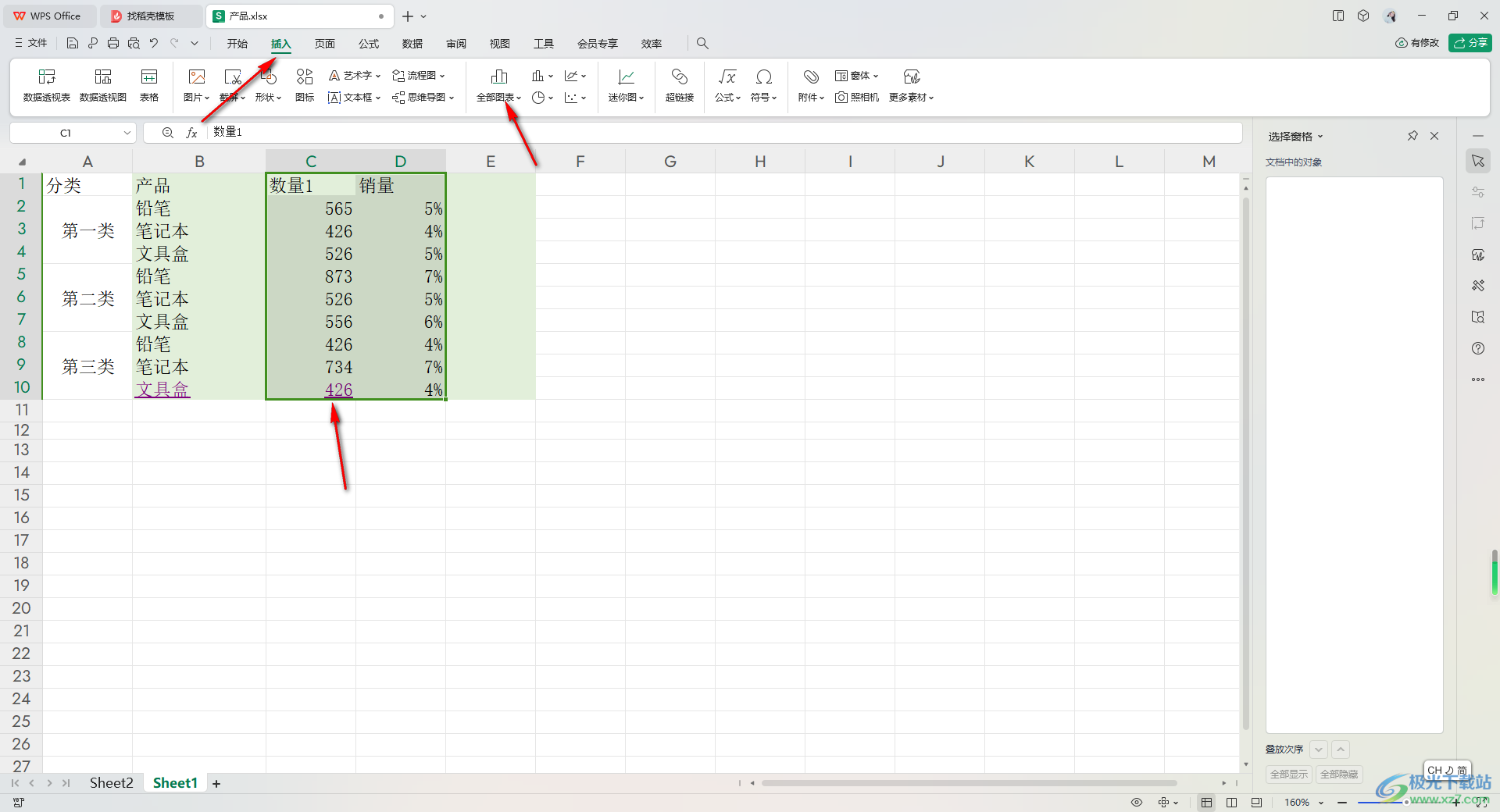Toggle reading mode eye icon
This screenshot has height=812, width=1500.
pos(1137,803)
